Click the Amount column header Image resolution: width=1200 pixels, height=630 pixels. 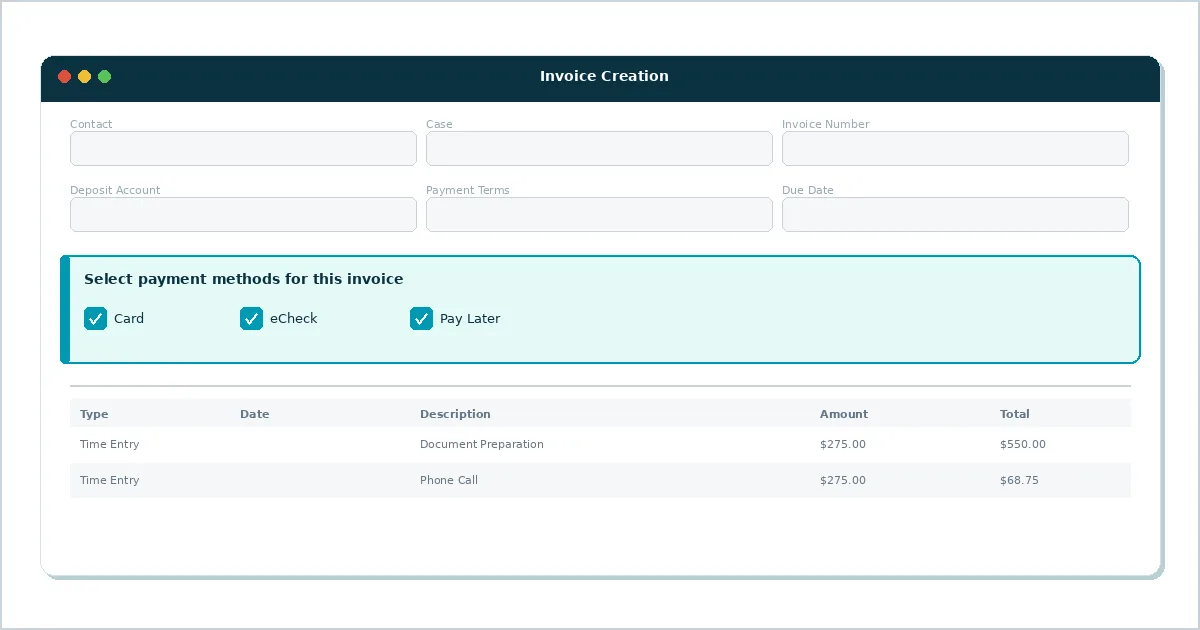pos(844,414)
